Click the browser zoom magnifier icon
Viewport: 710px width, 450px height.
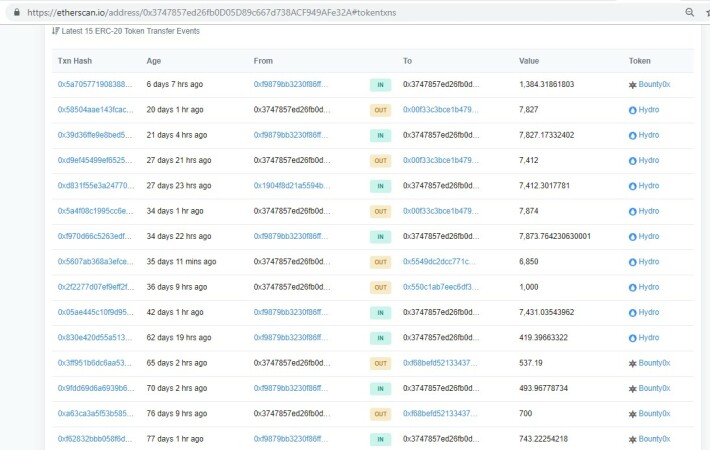click(689, 12)
